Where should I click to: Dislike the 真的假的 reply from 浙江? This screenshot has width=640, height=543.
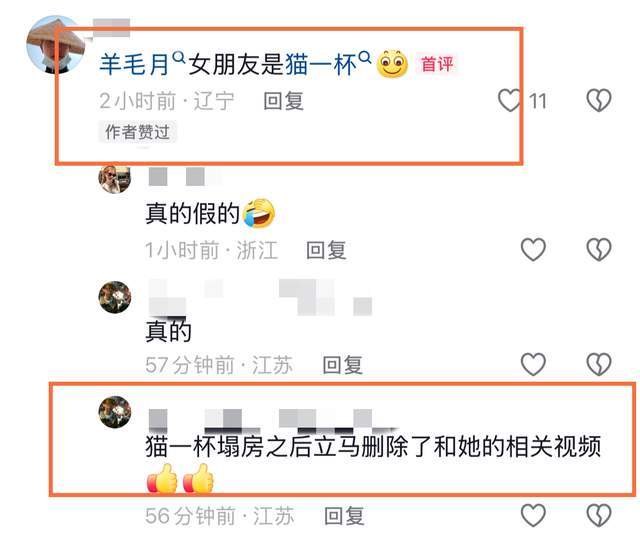[x=599, y=249]
